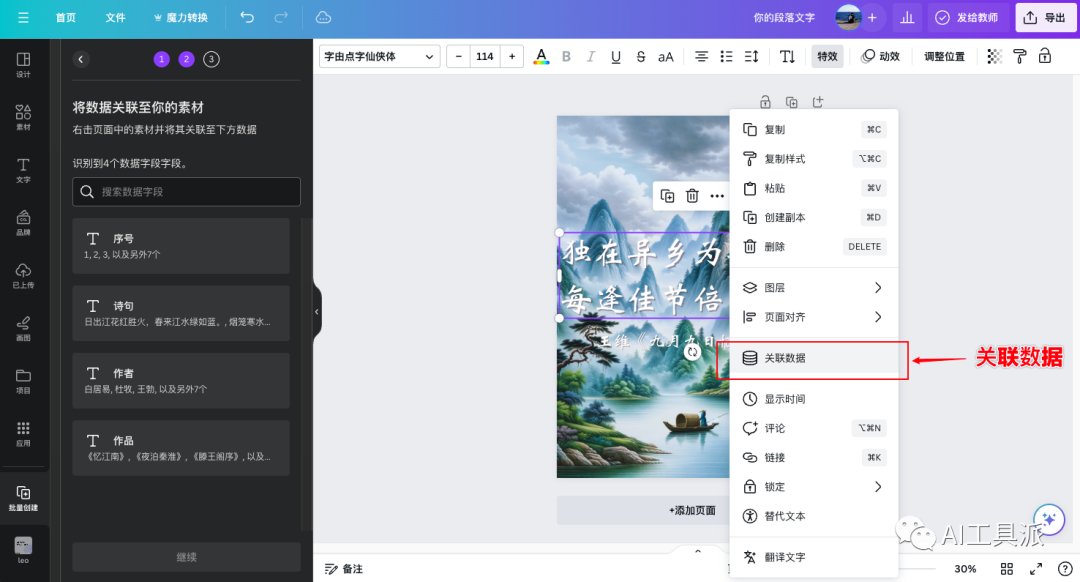Click the 特效 effects button

coord(827,56)
